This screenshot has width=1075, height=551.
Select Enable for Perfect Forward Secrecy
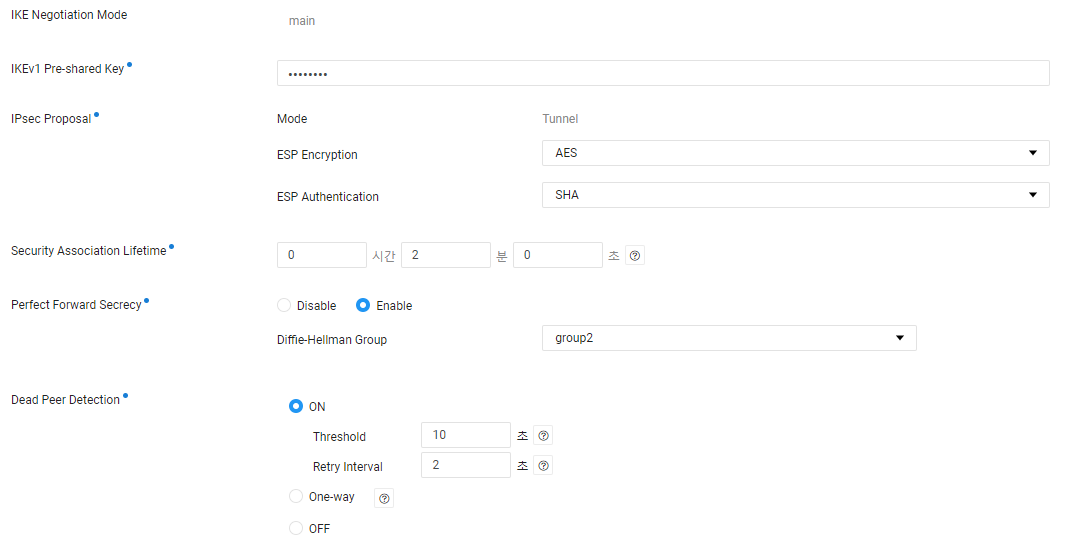[x=364, y=306]
